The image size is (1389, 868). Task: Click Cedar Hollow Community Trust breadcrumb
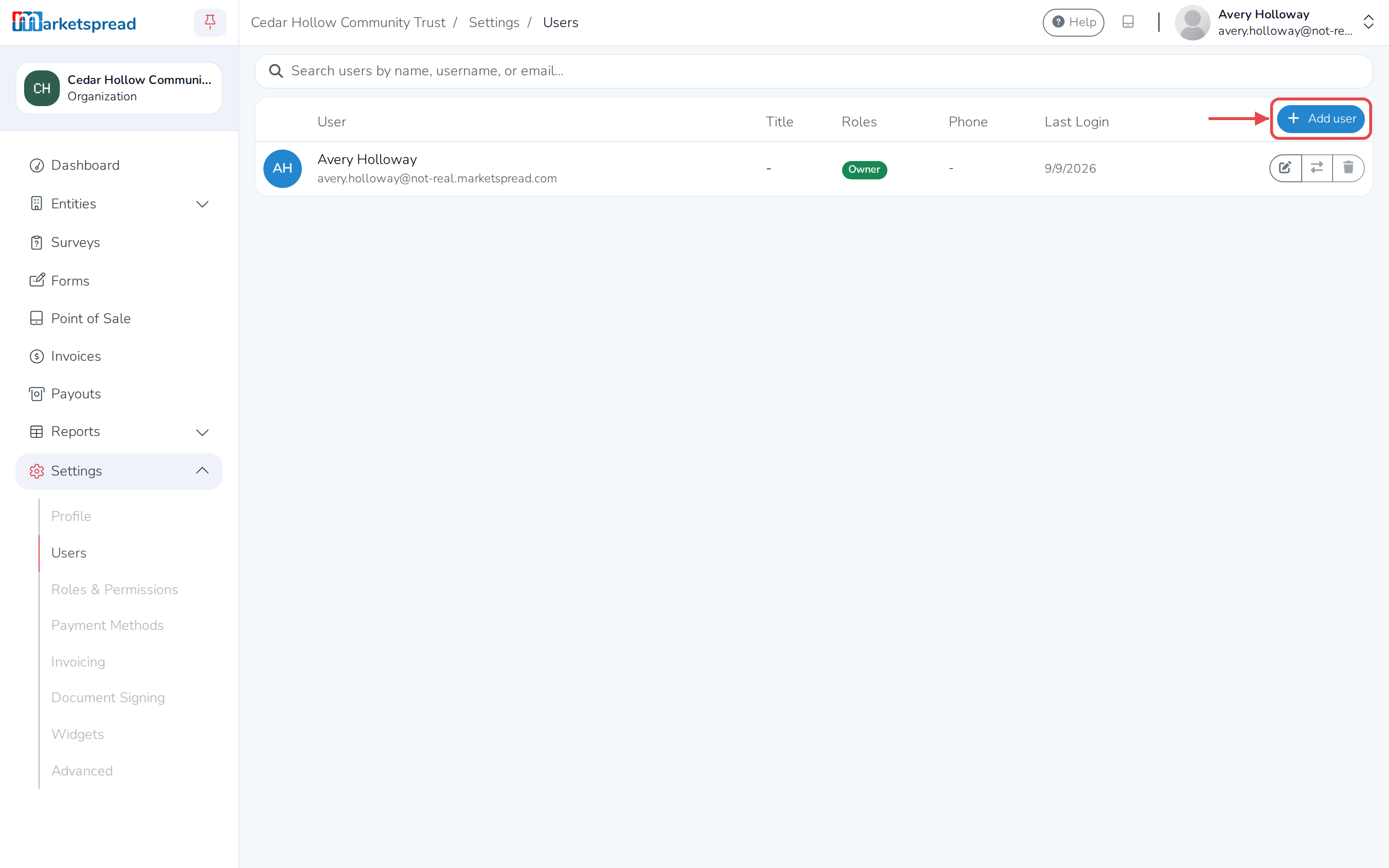pos(348,22)
